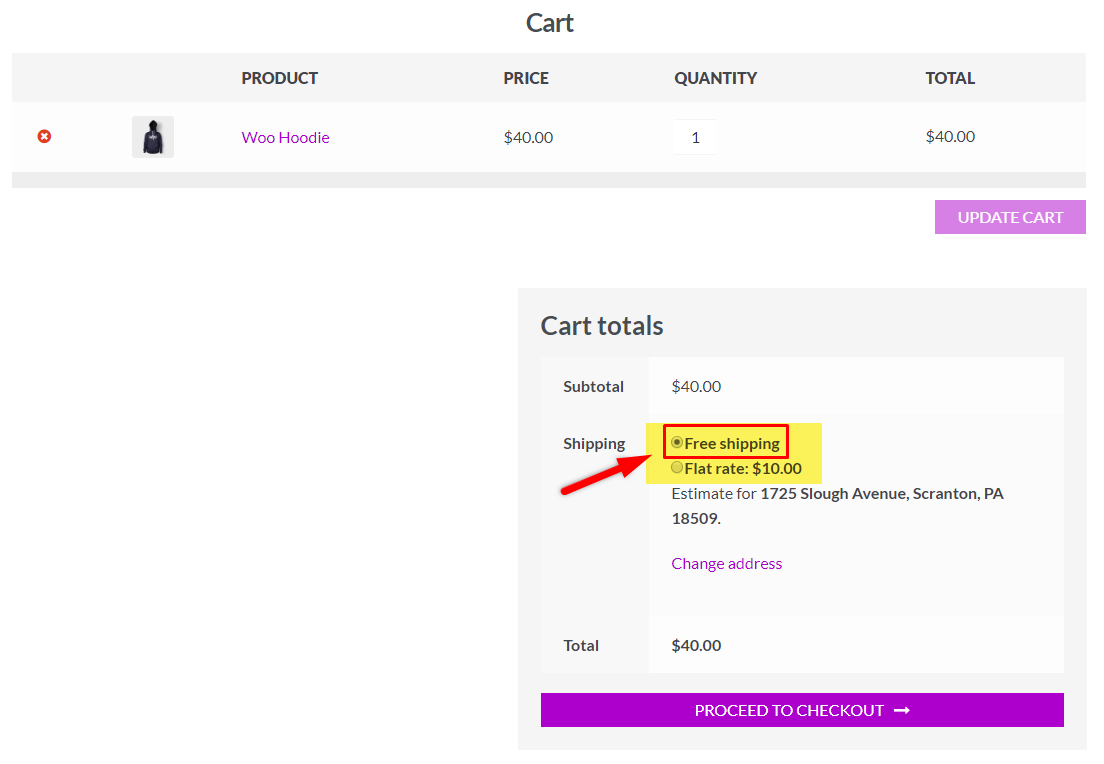Click the Subtotal label in Cart totals

click(593, 386)
